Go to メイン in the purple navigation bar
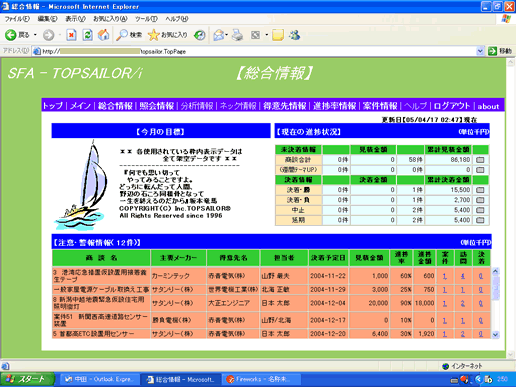The width and height of the screenshot is (516, 387). 80,106
